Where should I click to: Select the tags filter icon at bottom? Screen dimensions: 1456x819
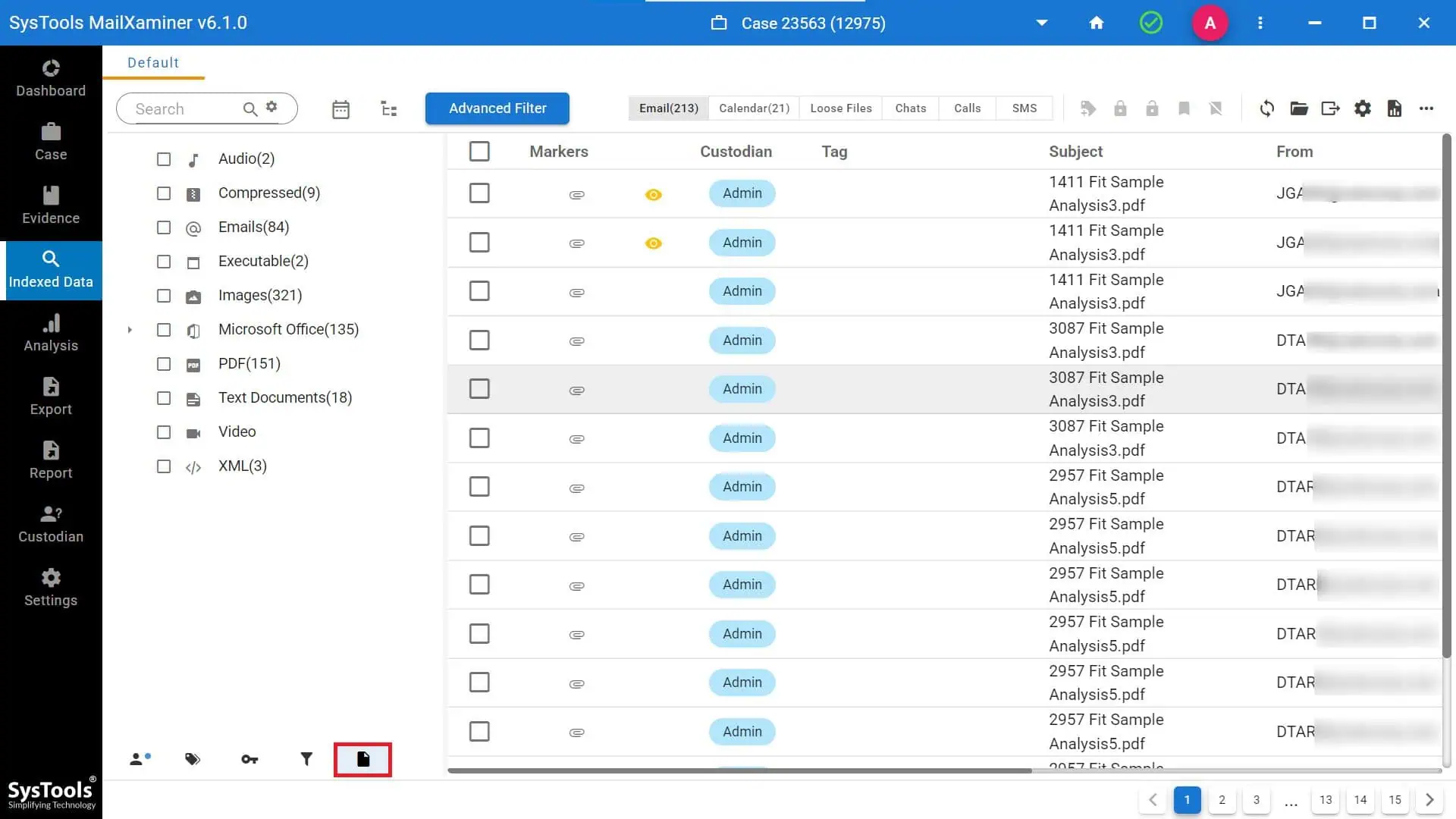click(193, 759)
